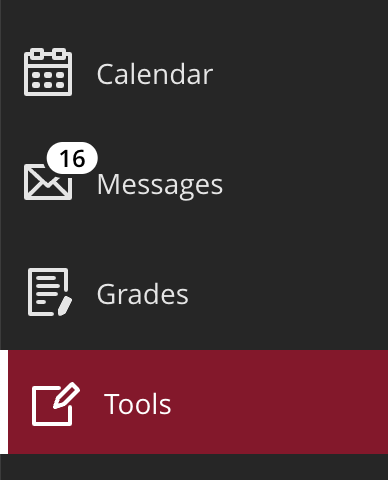Viewport: 388px width, 480px height.
Task: Click the "Calendar" text label
Action: pos(155,74)
